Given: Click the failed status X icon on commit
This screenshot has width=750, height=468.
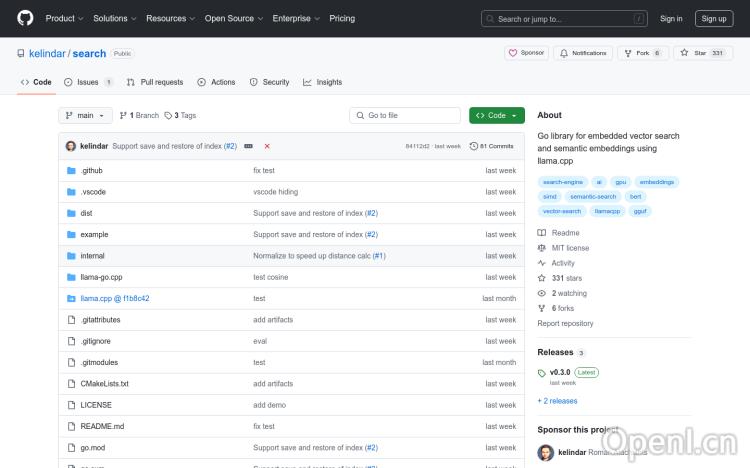Looking at the screenshot, I should pos(267,146).
